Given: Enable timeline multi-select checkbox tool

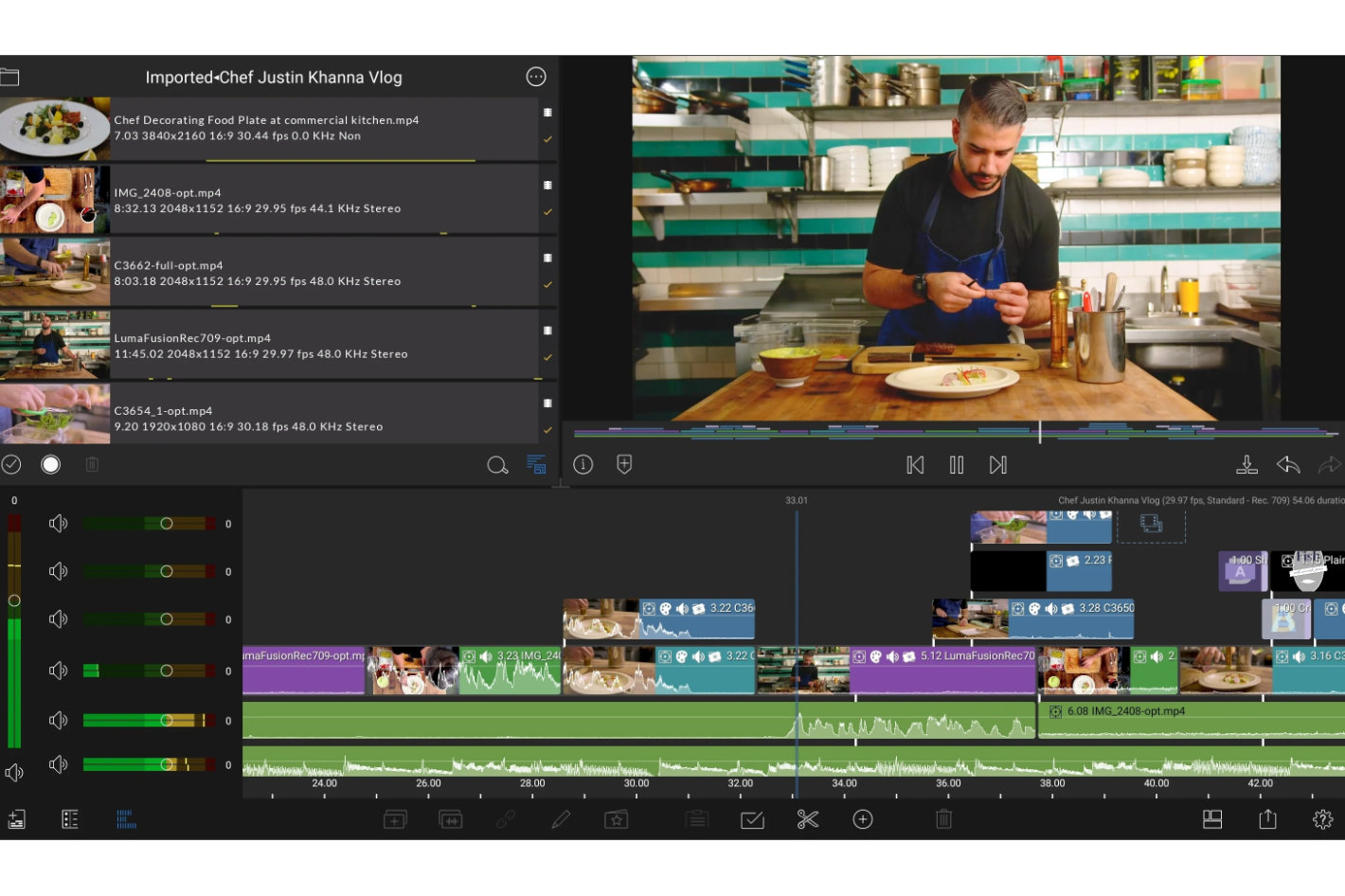Looking at the screenshot, I should (x=752, y=819).
